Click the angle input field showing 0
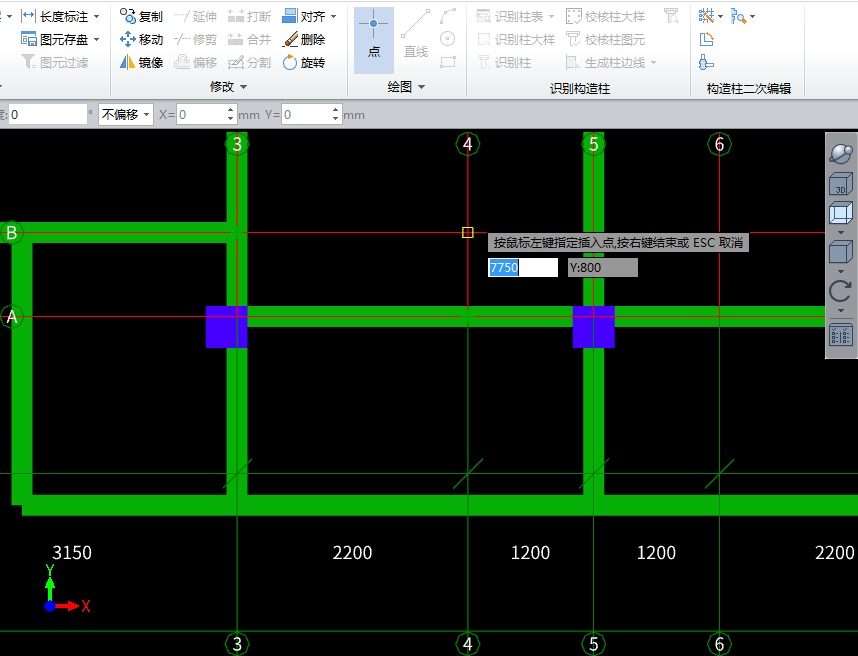Viewport: 858px width, 656px height. click(48, 114)
